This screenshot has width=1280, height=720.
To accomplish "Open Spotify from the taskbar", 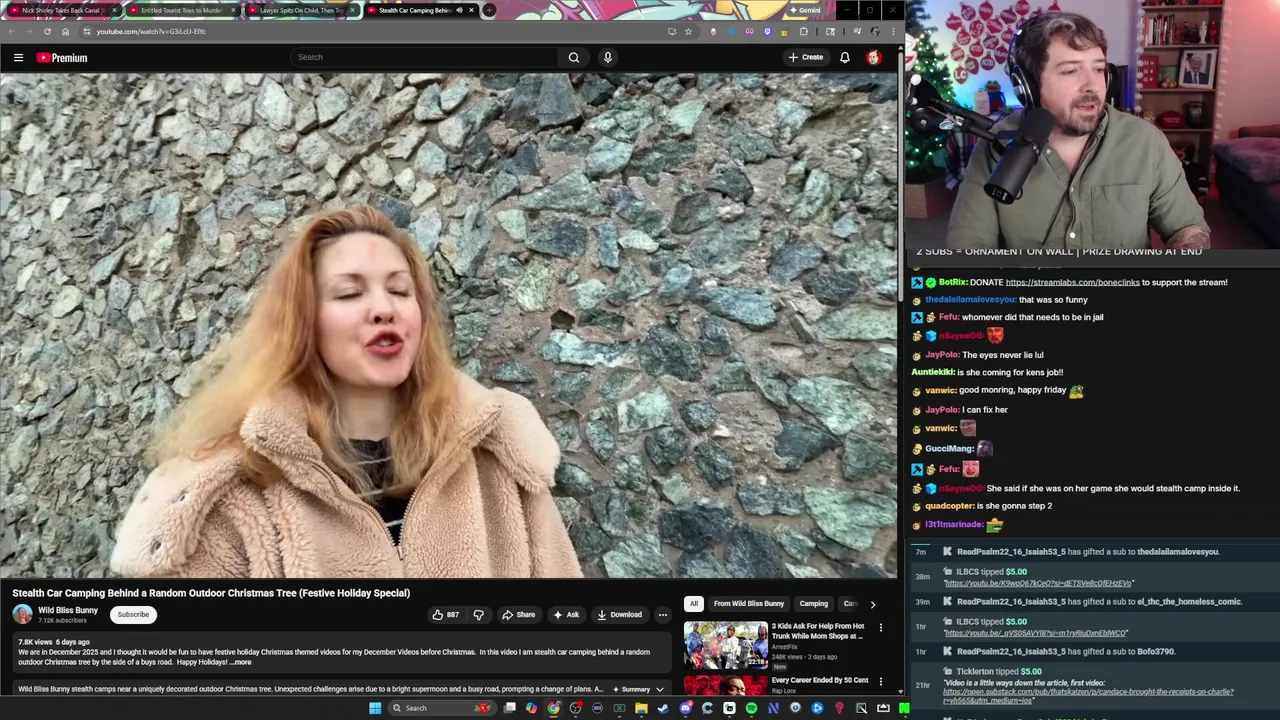I will click(751, 708).
